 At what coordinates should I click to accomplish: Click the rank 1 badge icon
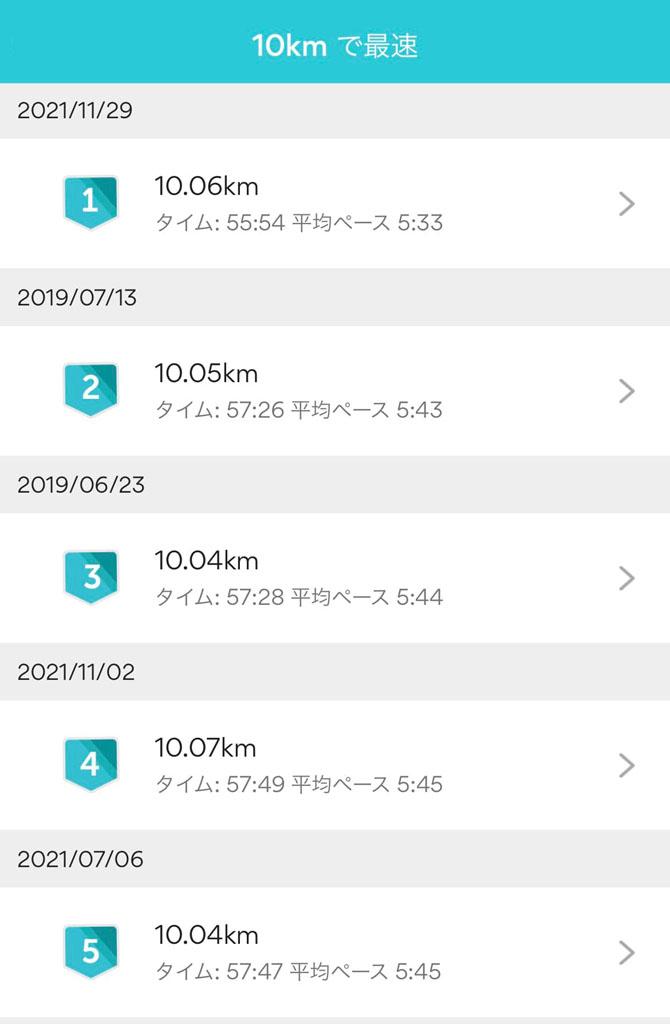[90, 203]
